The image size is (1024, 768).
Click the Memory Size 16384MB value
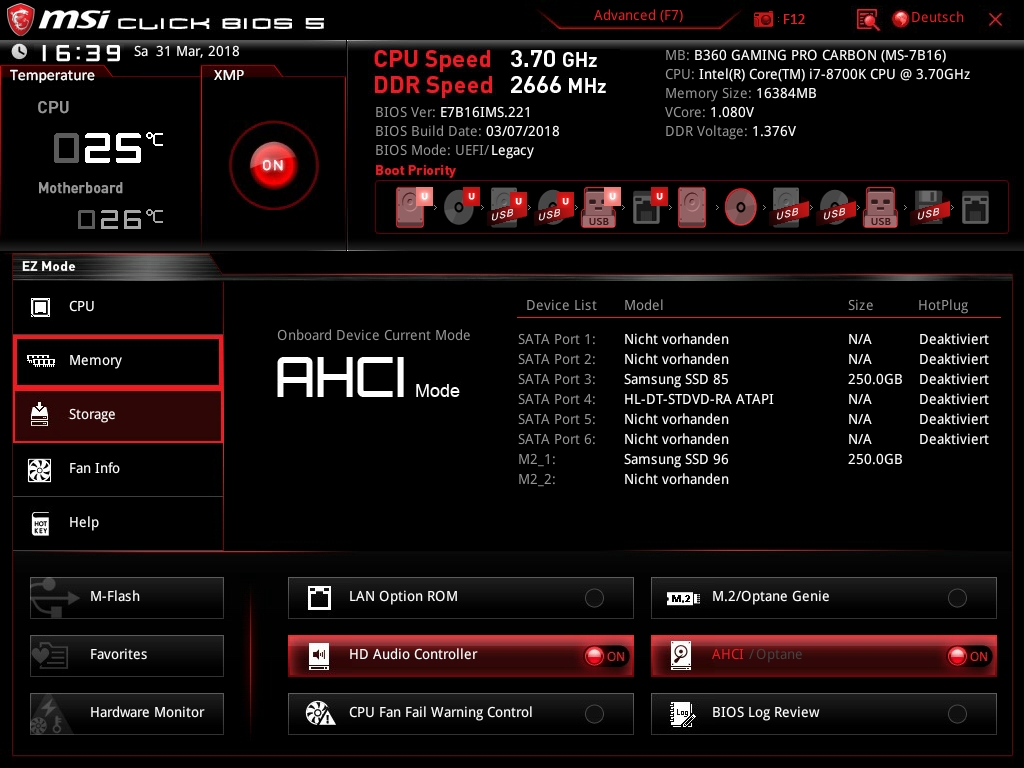click(786, 93)
